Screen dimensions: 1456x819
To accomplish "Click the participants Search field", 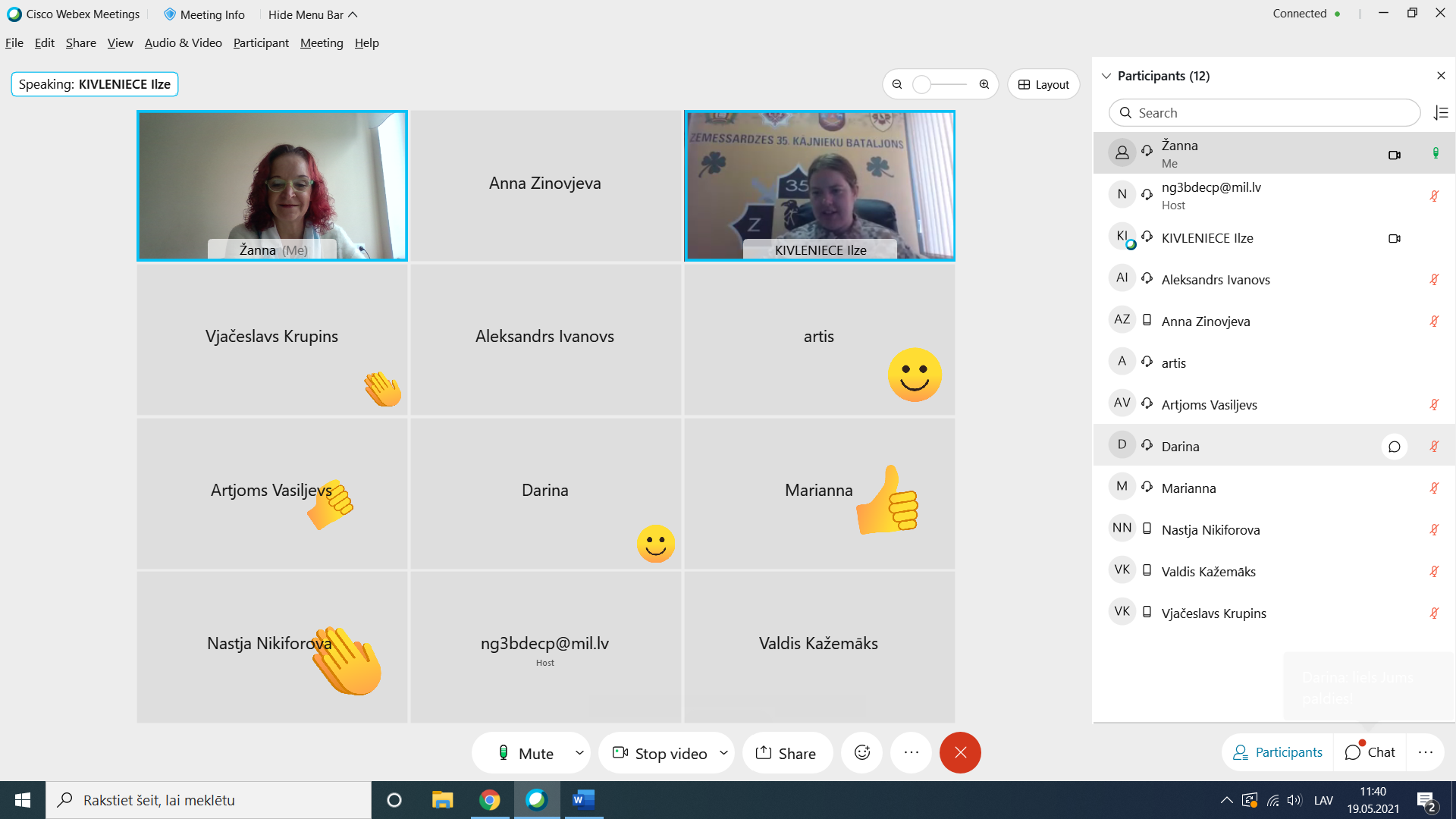I will tap(1264, 113).
